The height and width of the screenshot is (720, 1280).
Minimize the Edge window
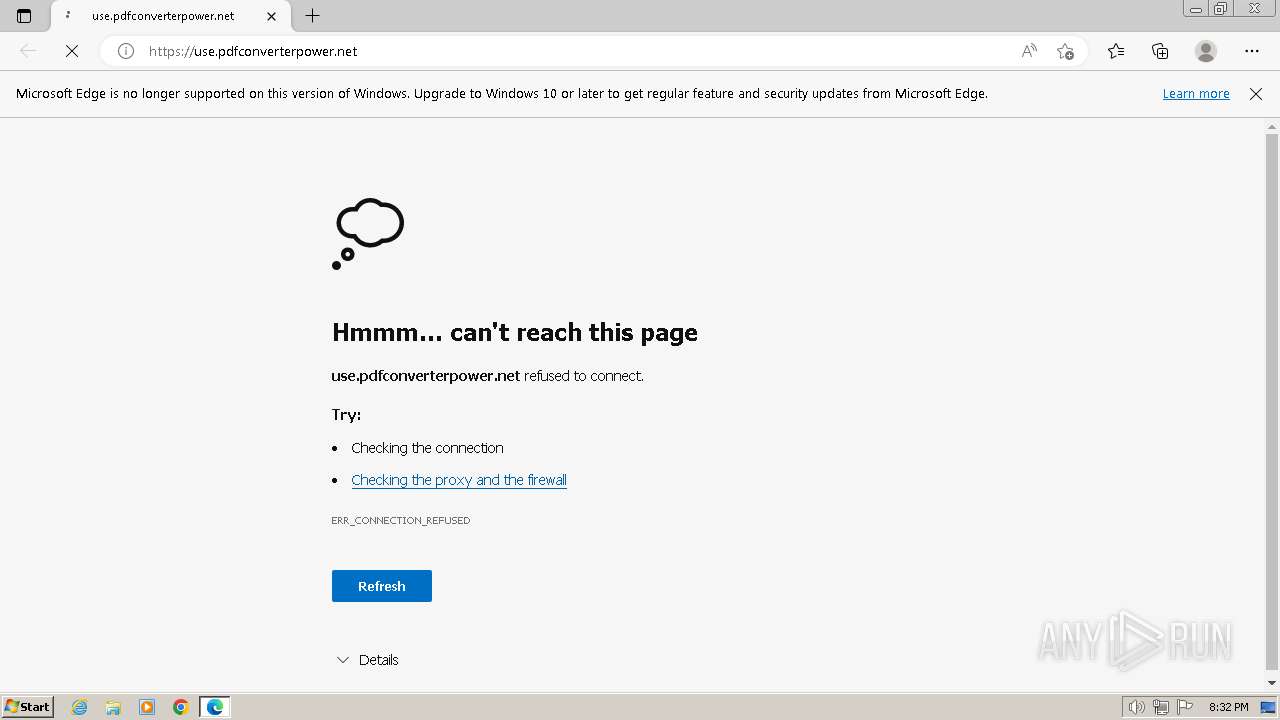click(x=1195, y=9)
